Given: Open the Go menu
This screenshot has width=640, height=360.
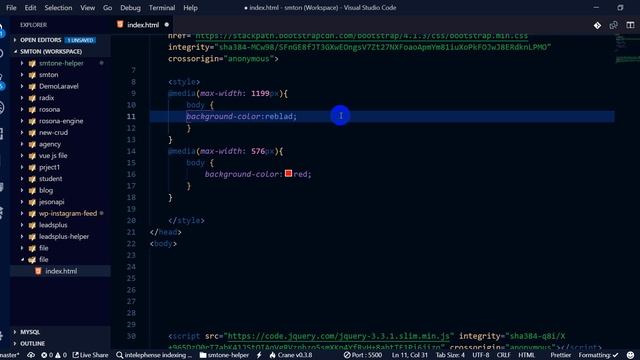Looking at the screenshot, I should tap(107, 8).
